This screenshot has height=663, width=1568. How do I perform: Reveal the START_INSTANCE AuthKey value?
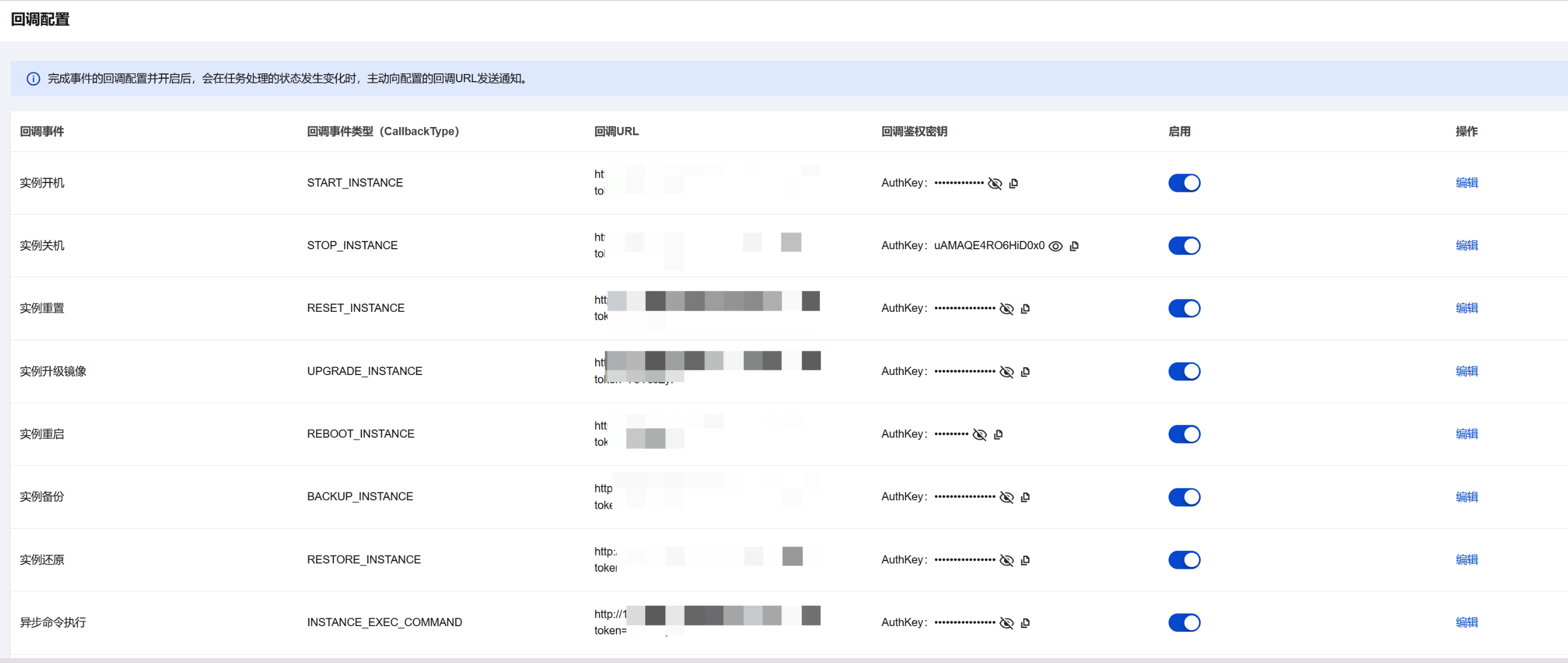(994, 183)
